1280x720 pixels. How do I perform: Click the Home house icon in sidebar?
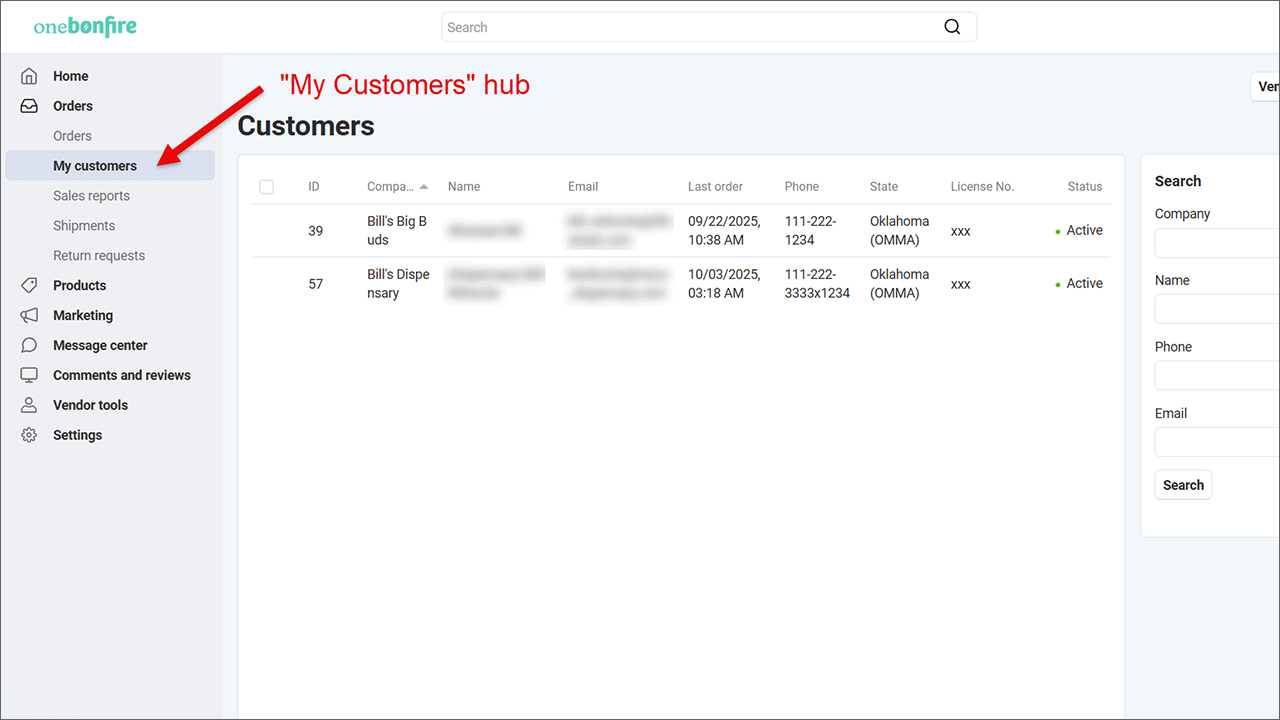point(29,76)
